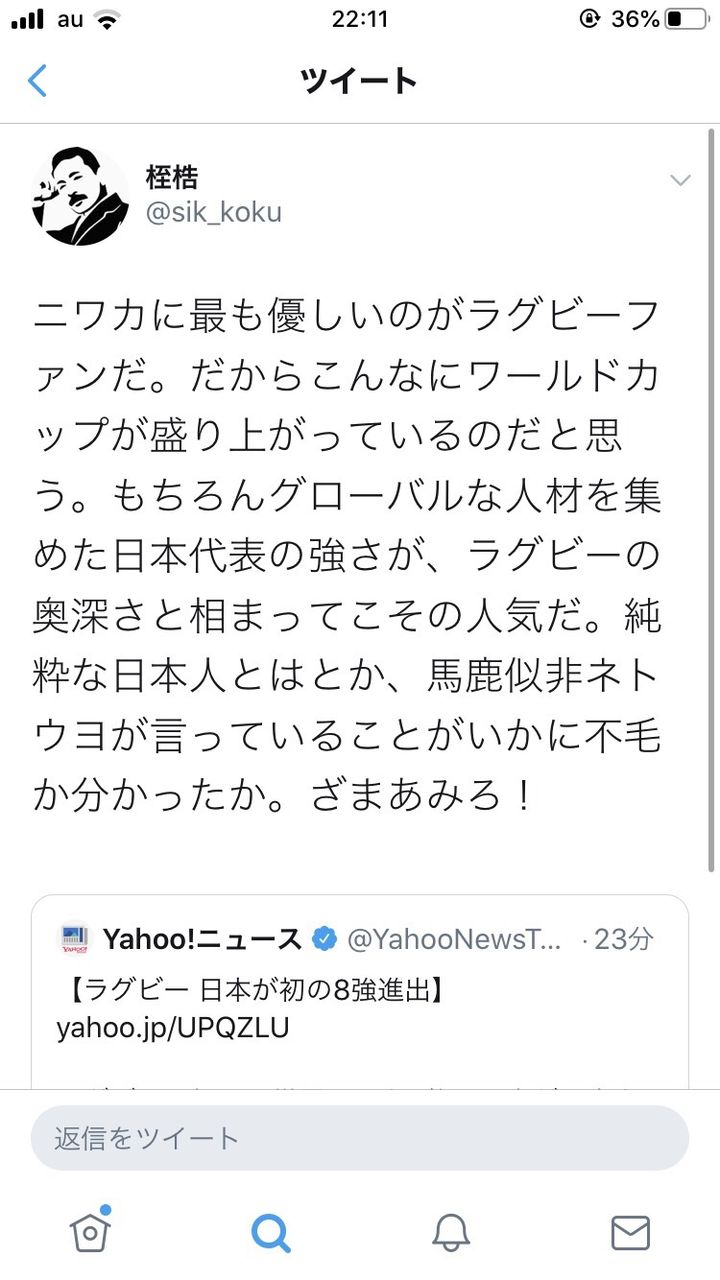Tap the 返信をツイート reply field
Image resolution: width=720 pixels, height=1280 pixels.
360,1138
